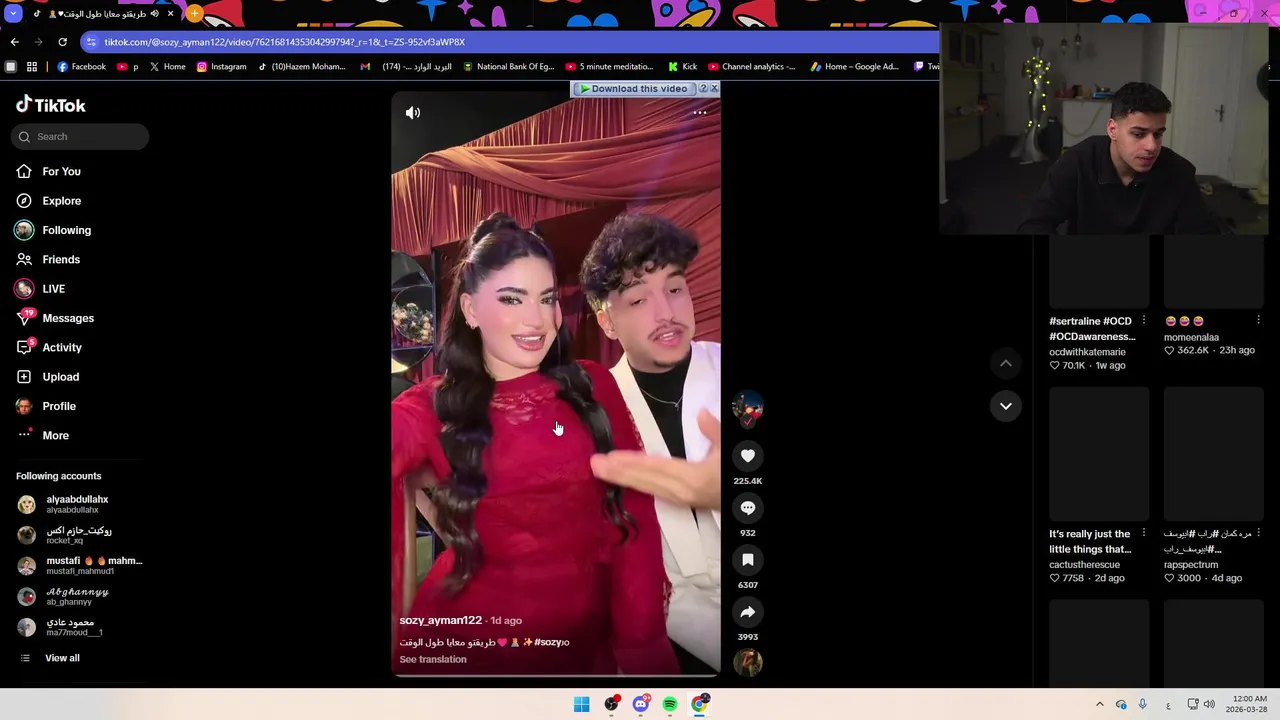Open the bookmarks apps grid icon
This screenshot has width=1280, height=720.
coord(32,67)
